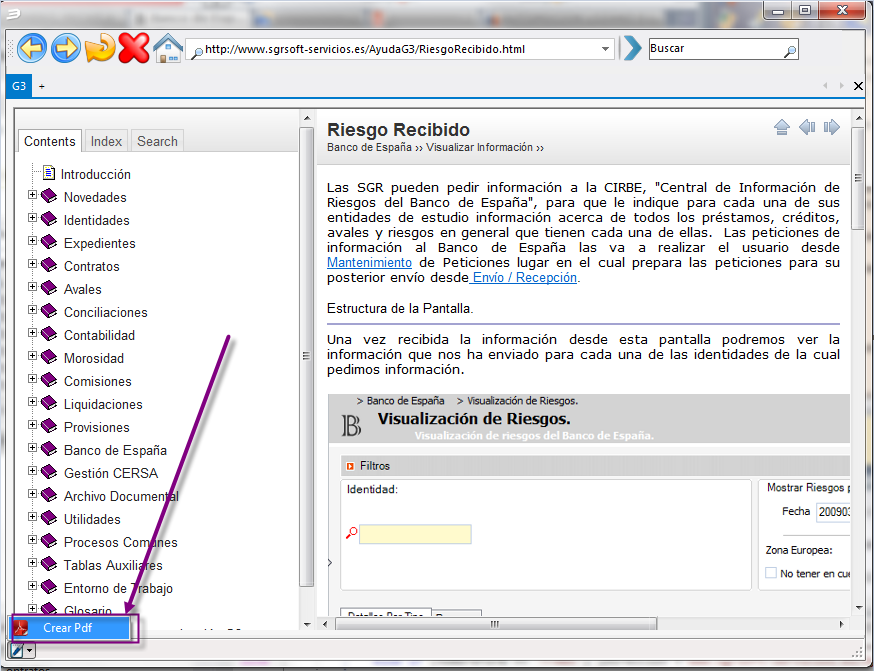
Task: Click the pen edit icon in status bar
Action: [x=16, y=650]
